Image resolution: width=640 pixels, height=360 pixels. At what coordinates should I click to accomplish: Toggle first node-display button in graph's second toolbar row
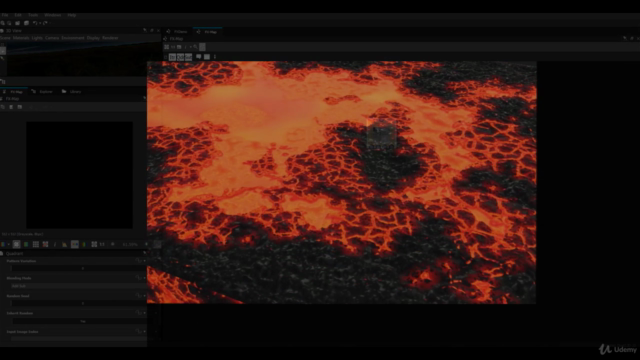[172, 57]
